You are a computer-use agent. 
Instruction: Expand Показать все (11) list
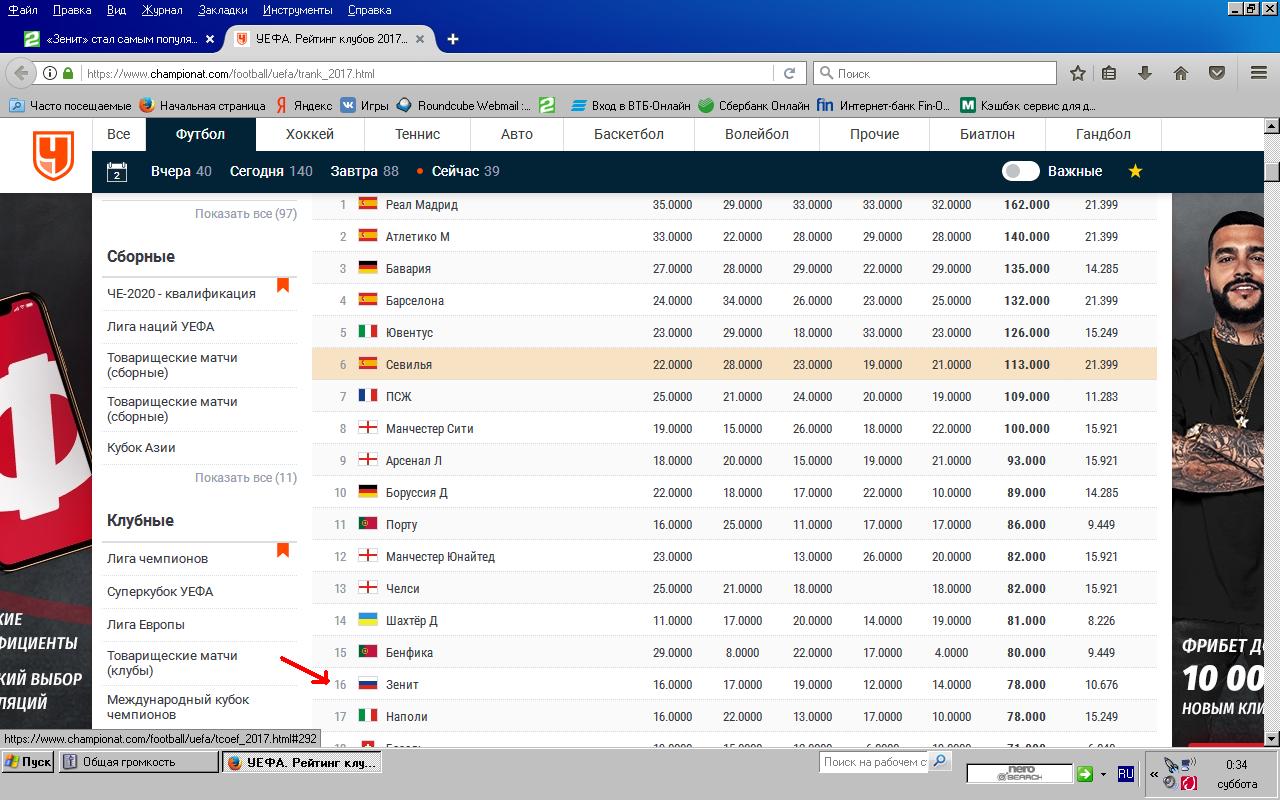[x=246, y=478]
